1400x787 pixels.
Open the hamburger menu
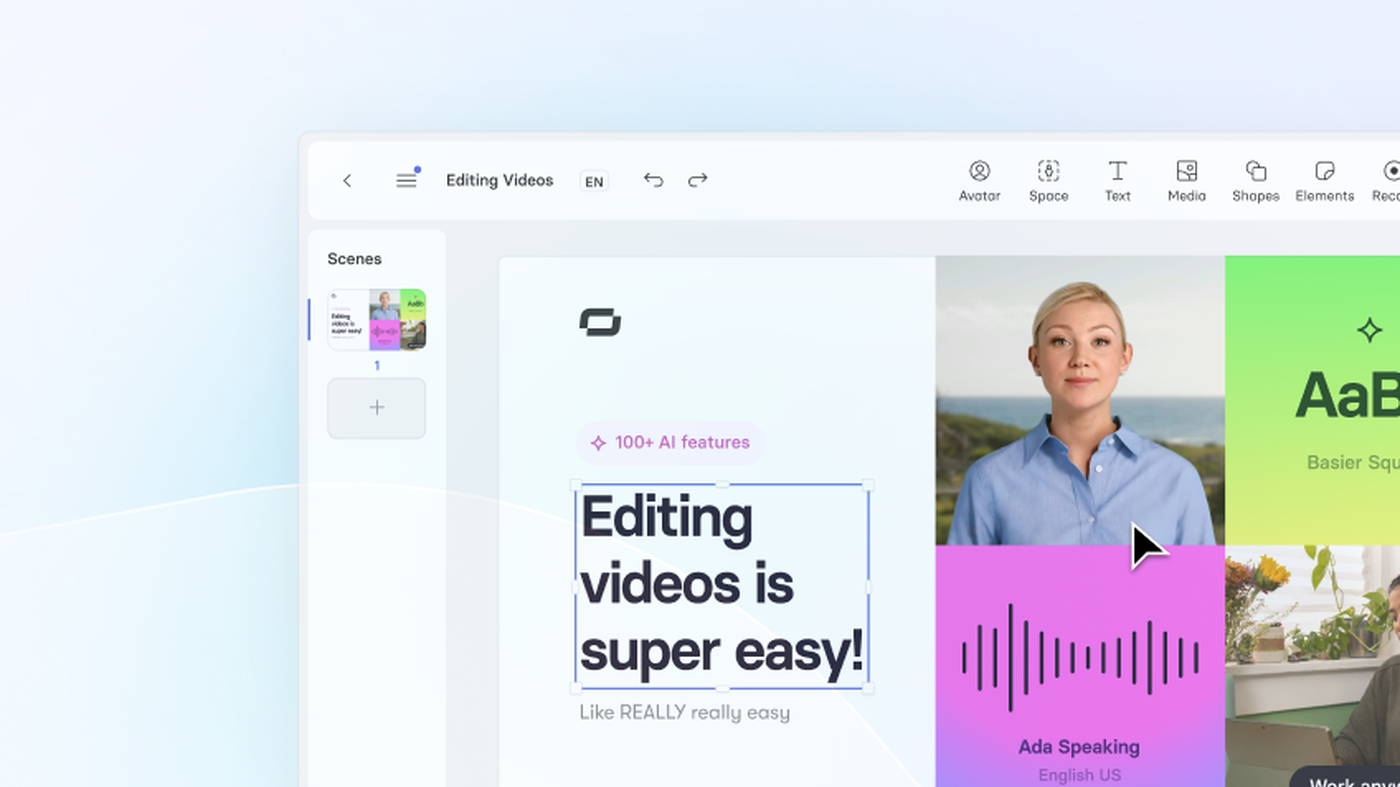406,181
